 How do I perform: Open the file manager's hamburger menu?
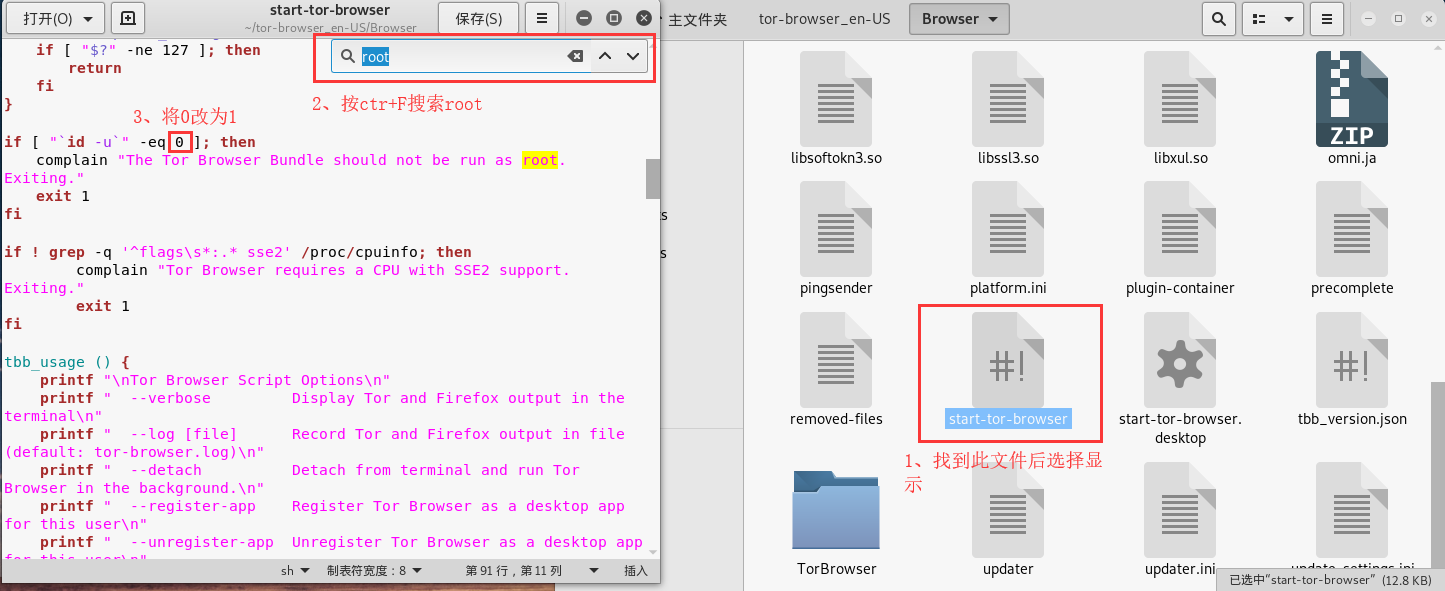click(1326, 18)
